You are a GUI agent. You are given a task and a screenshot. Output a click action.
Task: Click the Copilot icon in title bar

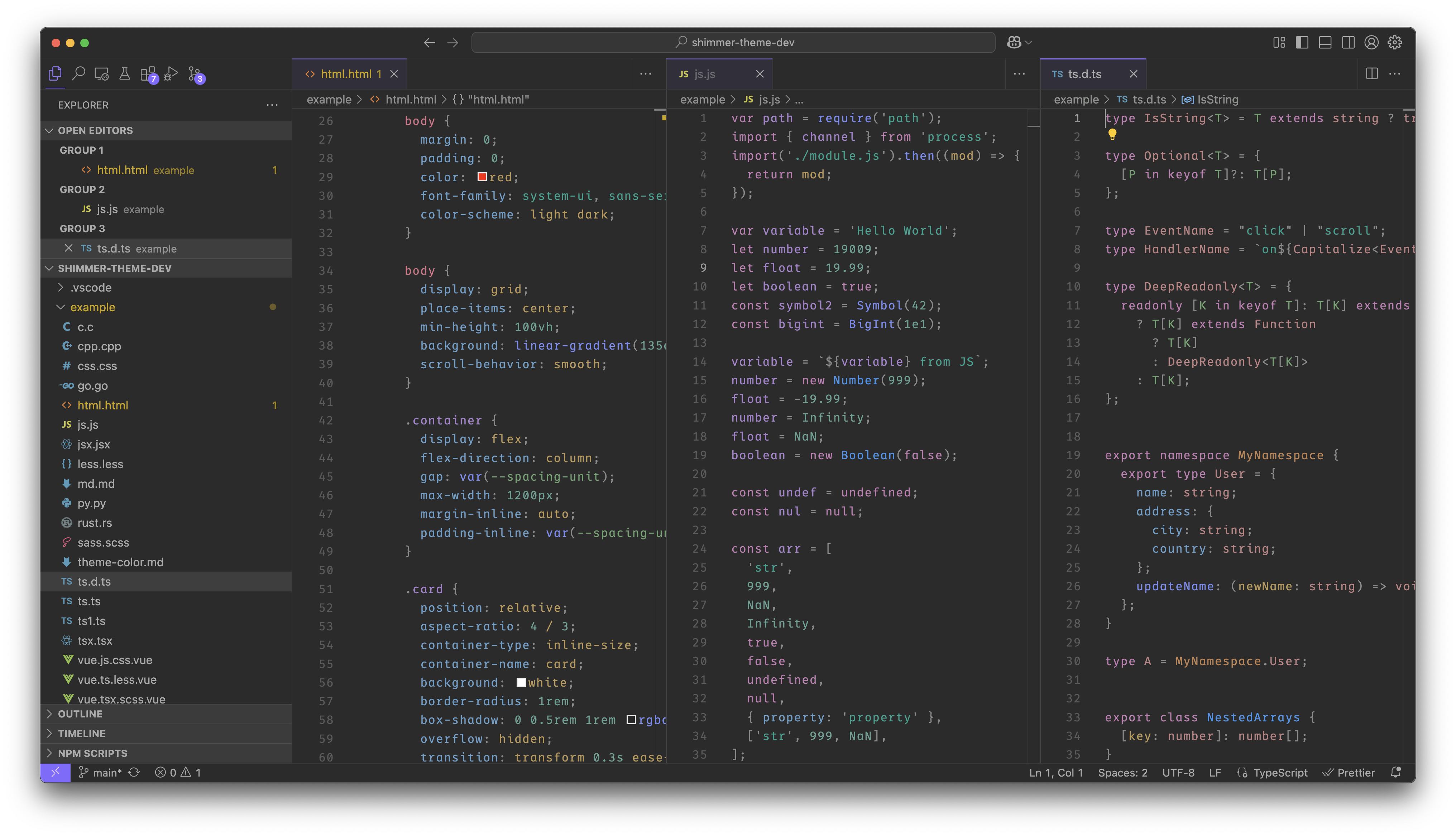(1014, 43)
